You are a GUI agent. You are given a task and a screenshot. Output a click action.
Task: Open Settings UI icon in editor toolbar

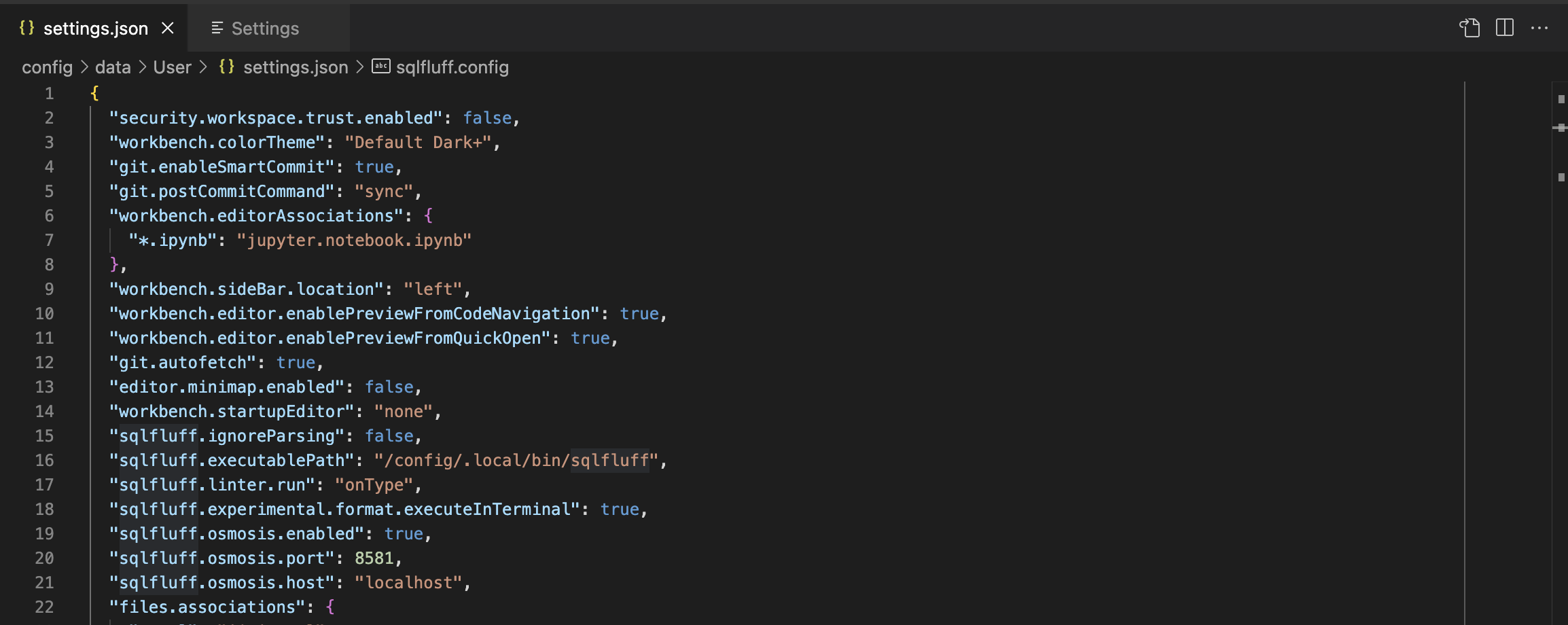click(x=1469, y=28)
